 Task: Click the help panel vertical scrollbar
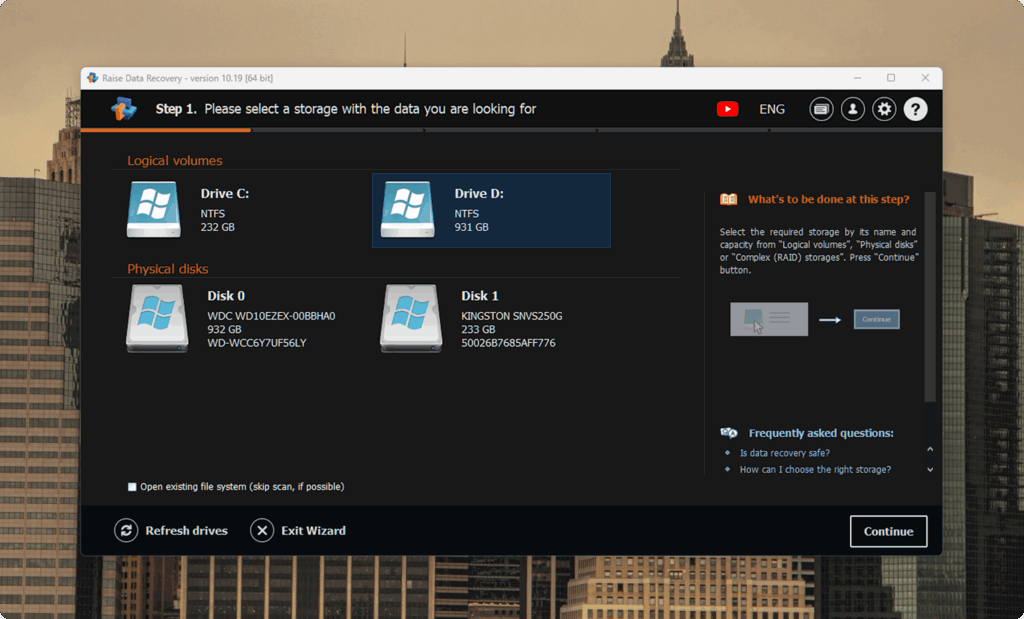930,297
